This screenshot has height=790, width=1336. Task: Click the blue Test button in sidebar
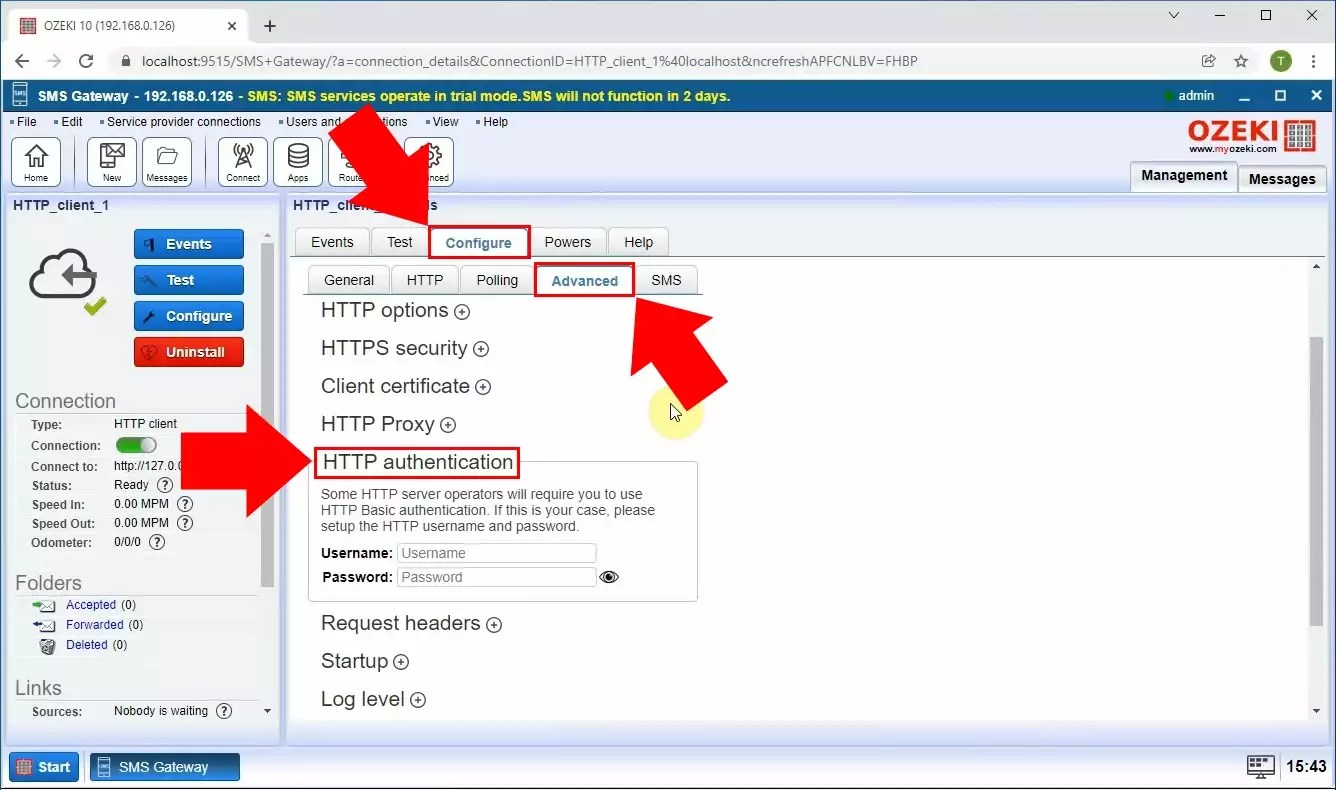coord(189,280)
